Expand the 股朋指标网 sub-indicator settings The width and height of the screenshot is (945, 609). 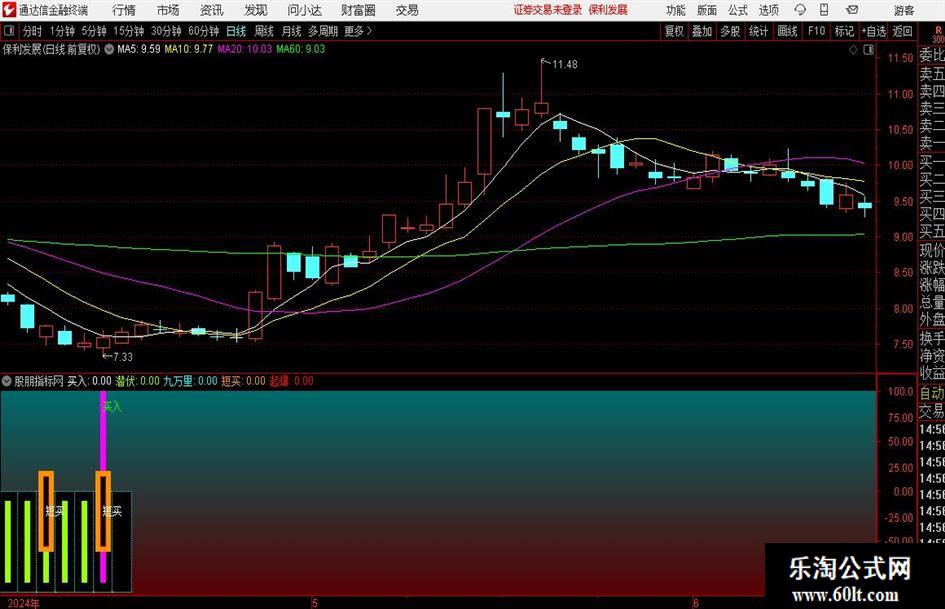[x=7, y=381]
